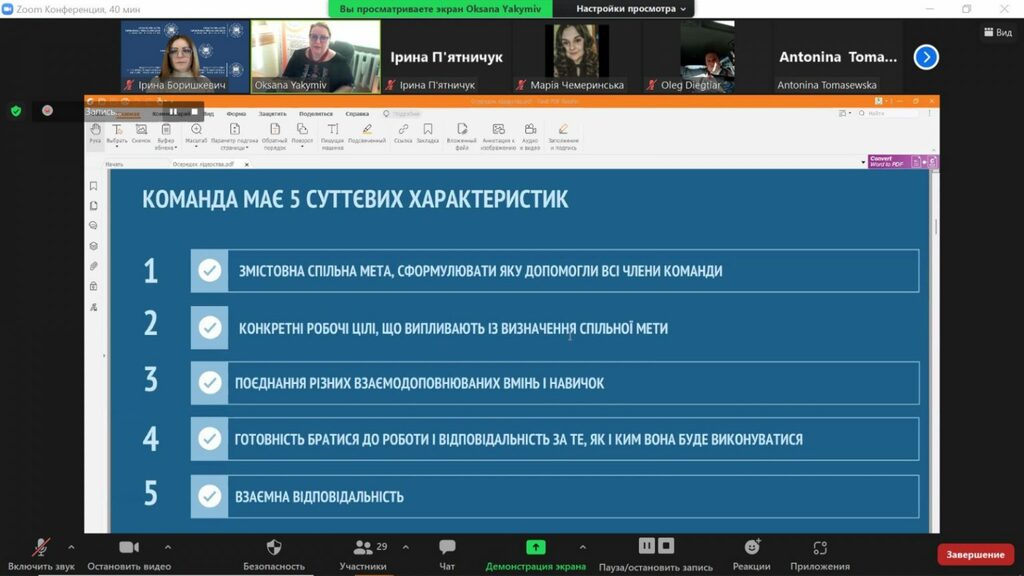Open the Форма menu in PDF reader
Screen dimensions: 1024x576
(236, 114)
